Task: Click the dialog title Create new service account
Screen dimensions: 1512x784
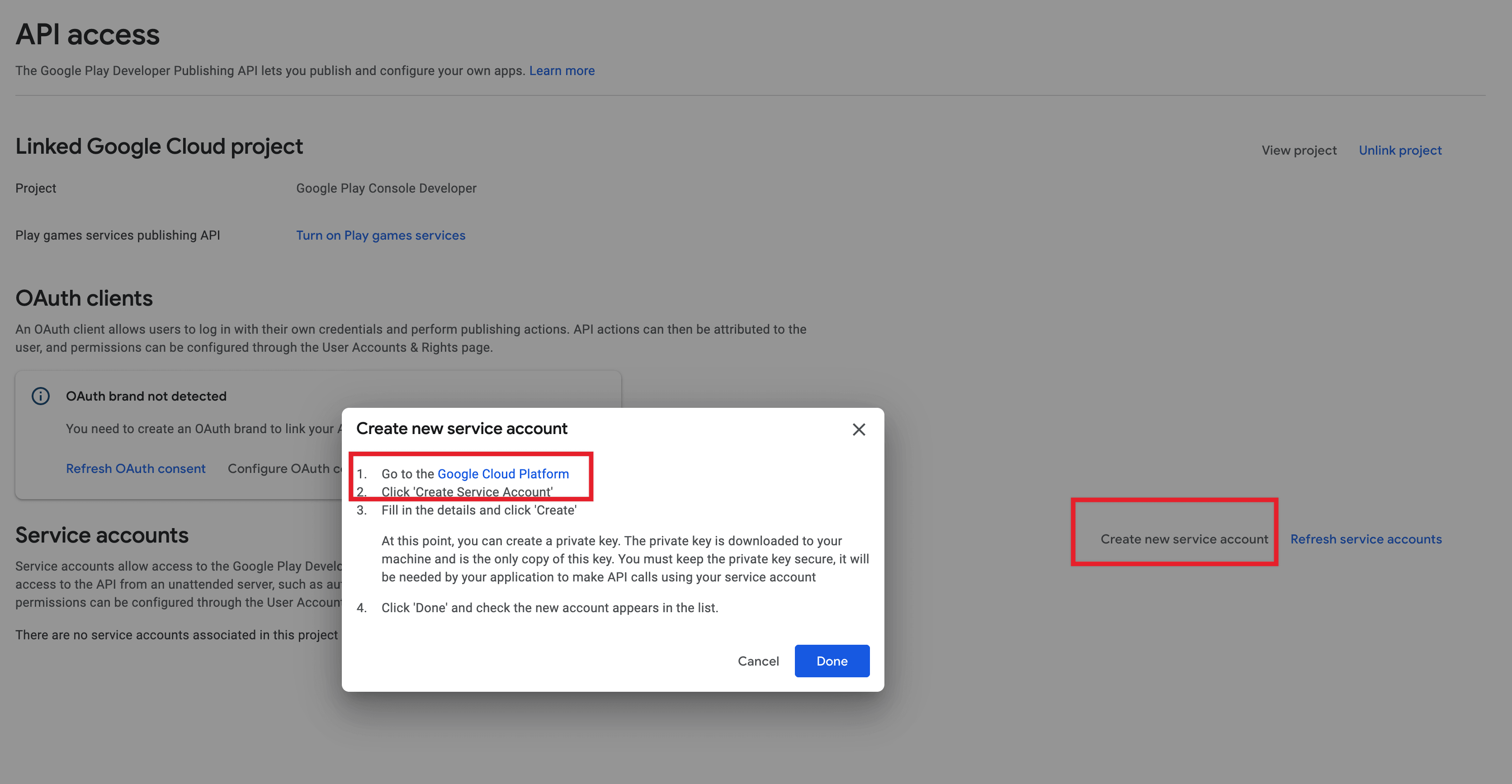Action: [462, 428]
